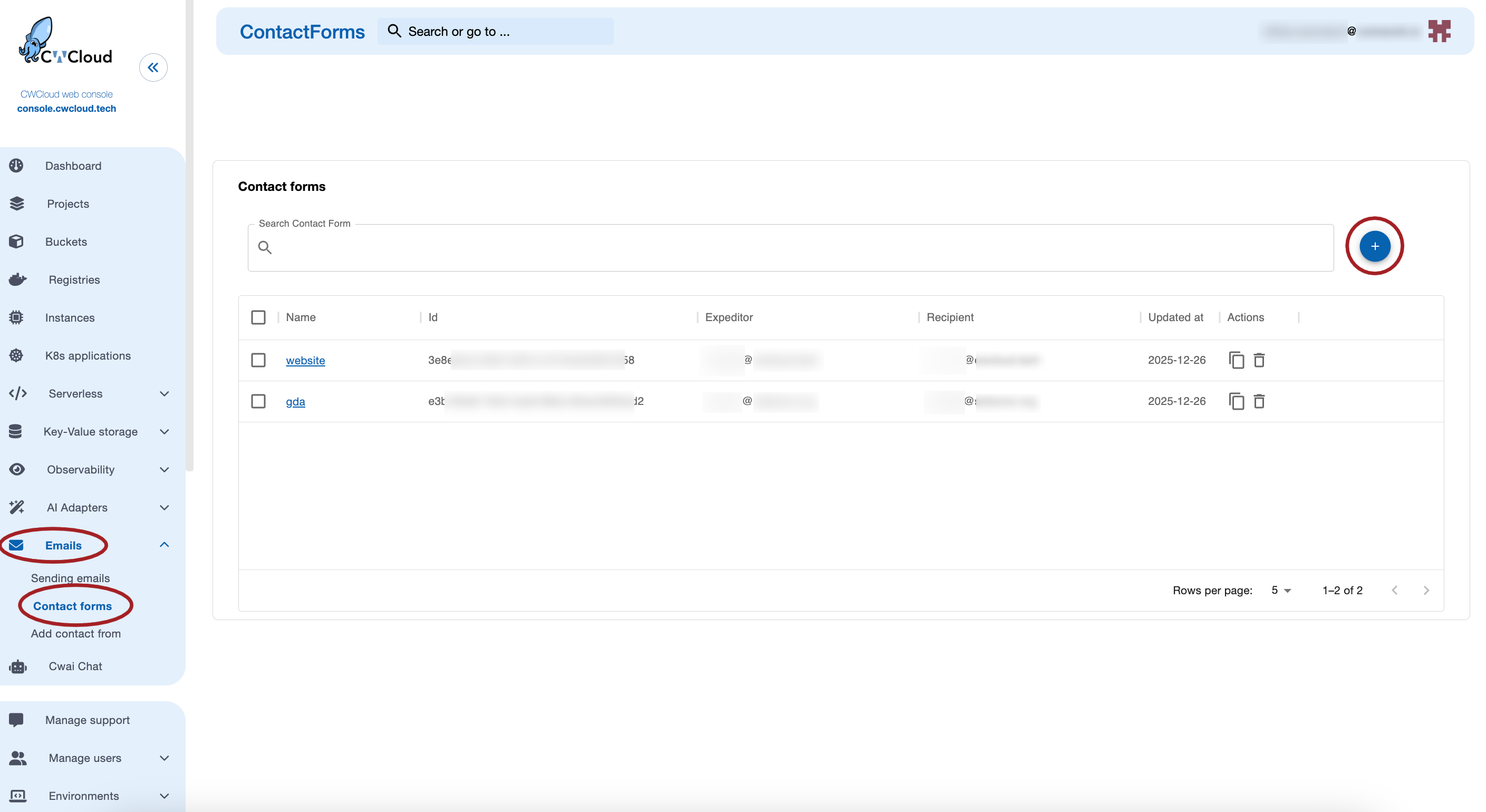Open Sending emails under Emails
This screenshot has height=812, width=1486.
tap(70, 578)
